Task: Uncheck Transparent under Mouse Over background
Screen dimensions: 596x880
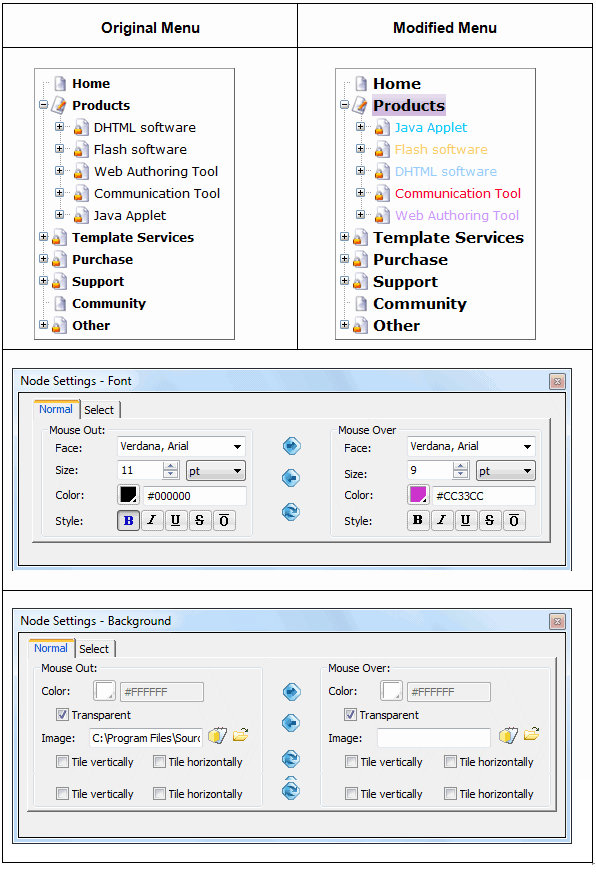Action: [350, 714]
